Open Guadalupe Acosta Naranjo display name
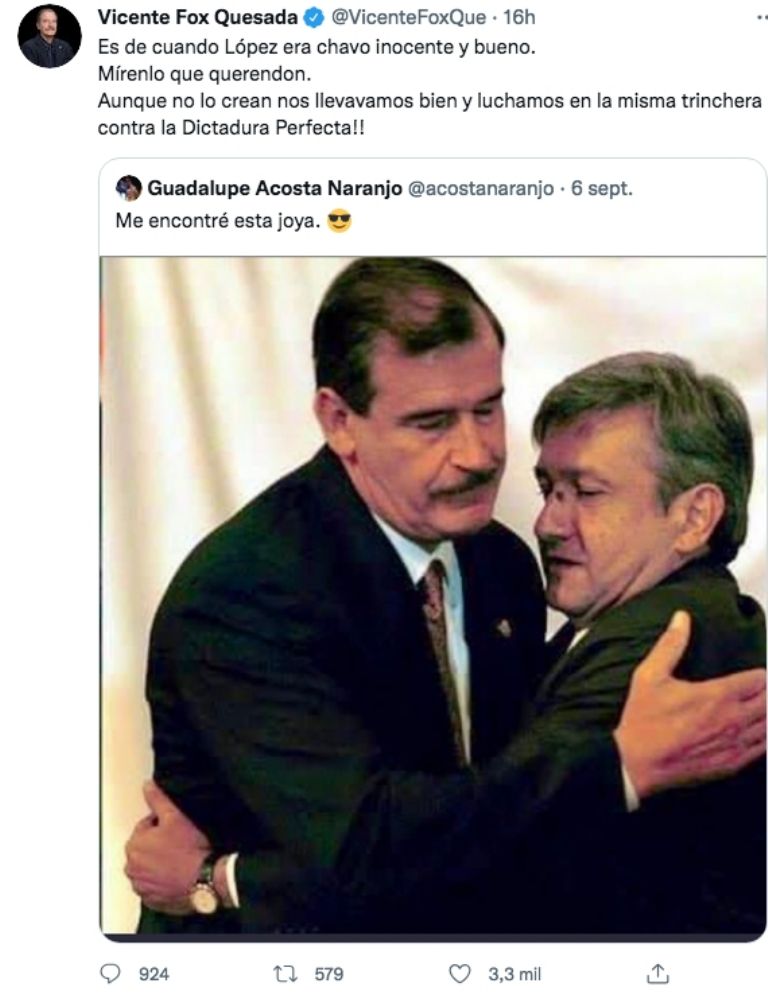768x998 pixels. coord(275,188)
